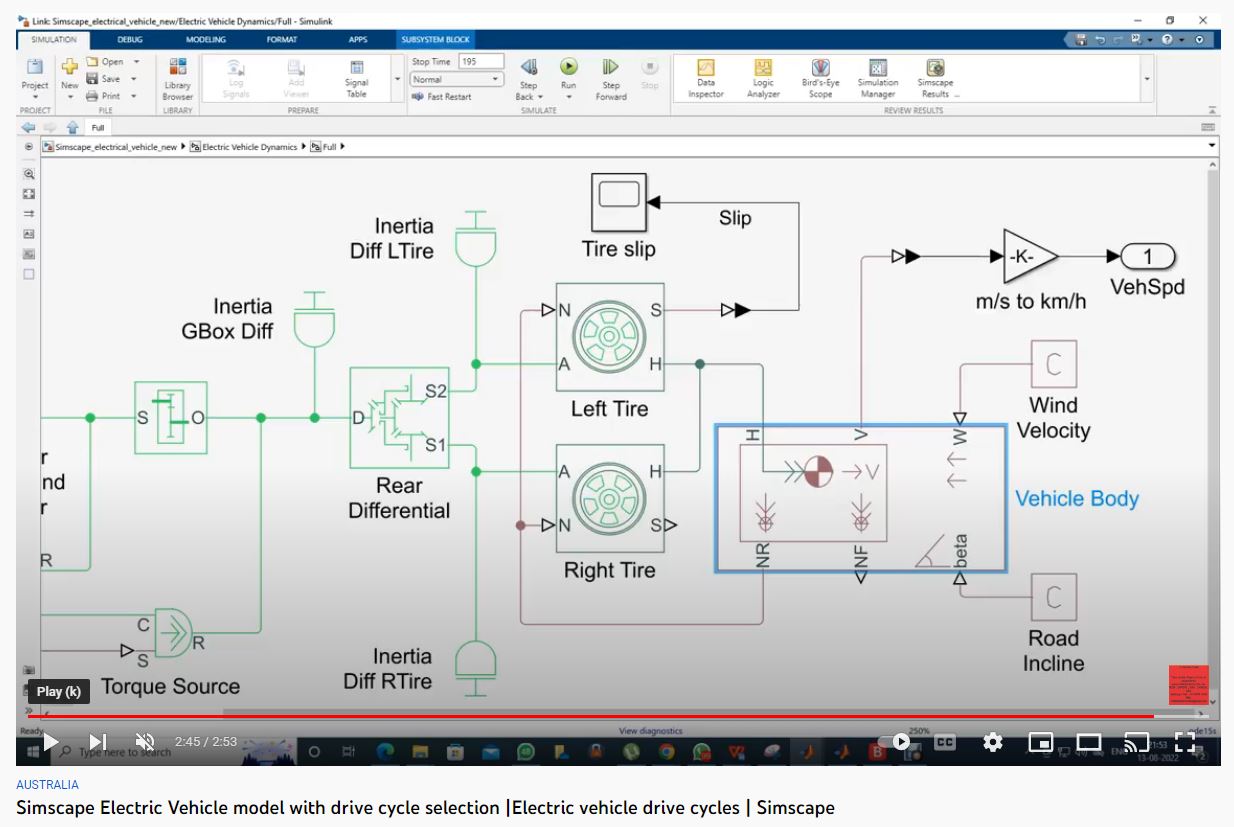
Task: Open the Debug ribbon tab
Action: tap(130, 39)
